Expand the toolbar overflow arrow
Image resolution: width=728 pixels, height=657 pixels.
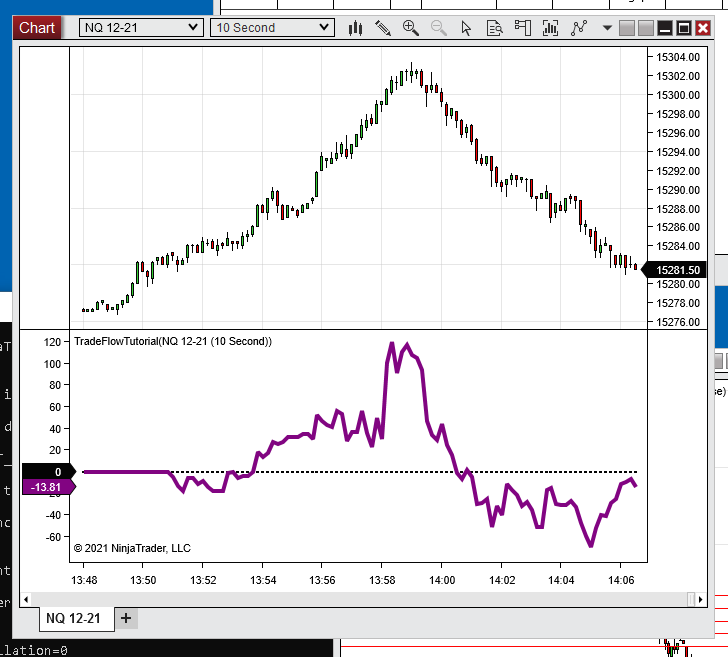tap(607, 28)
